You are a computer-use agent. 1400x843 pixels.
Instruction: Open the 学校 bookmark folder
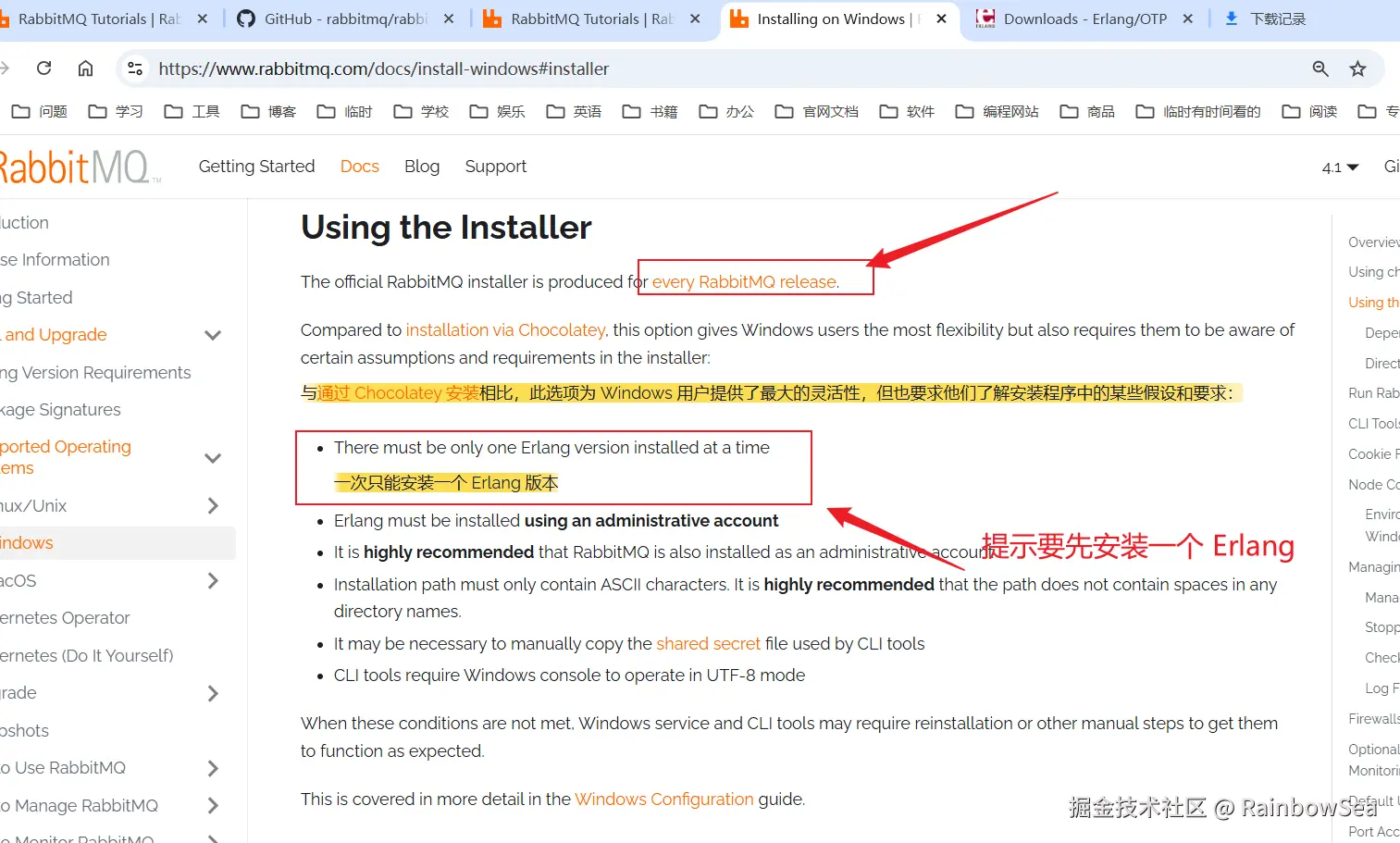[x=421, y=112]
